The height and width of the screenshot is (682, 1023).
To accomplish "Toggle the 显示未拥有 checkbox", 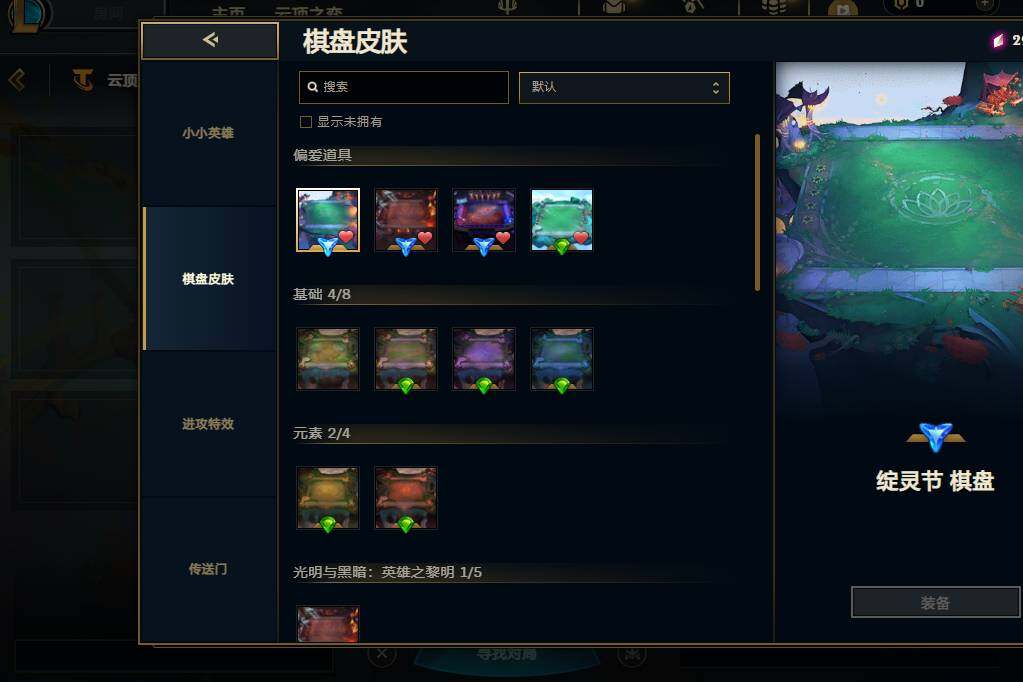I will click(305, 122).
